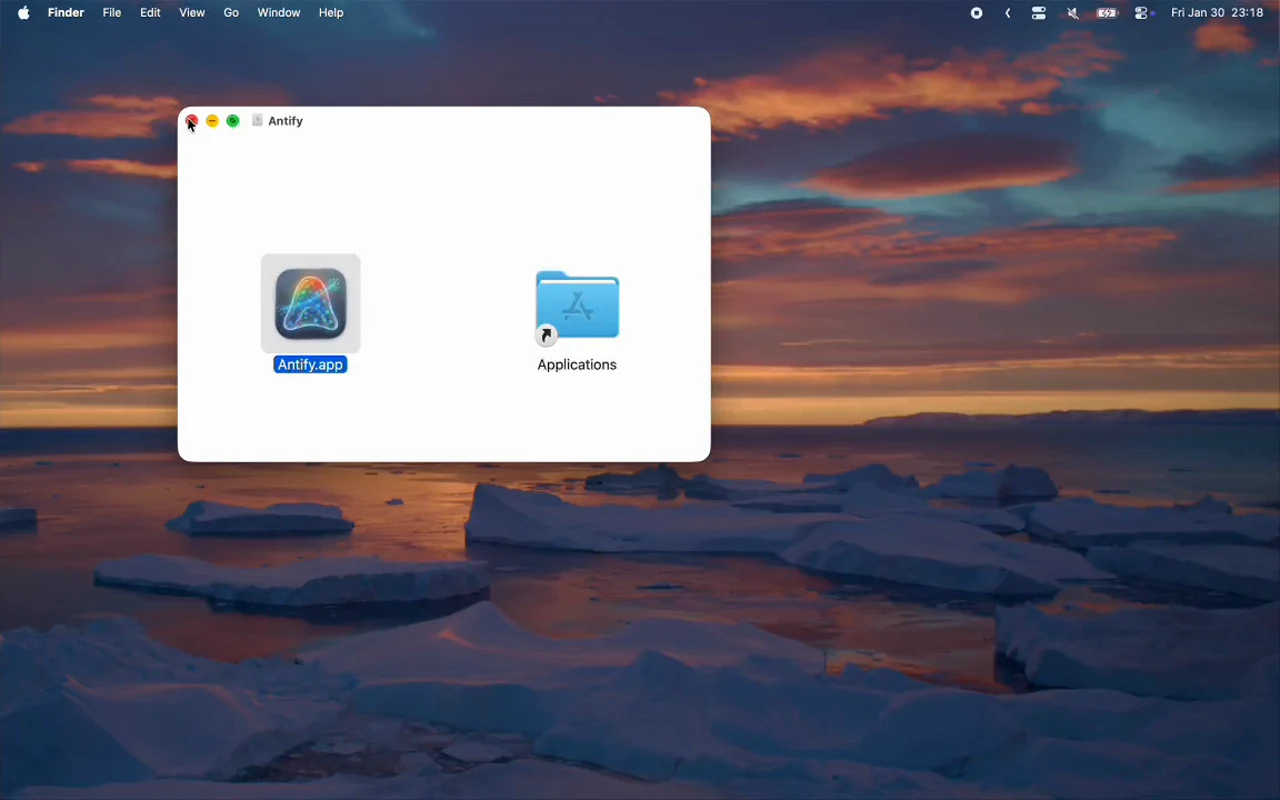Click the Antify.app file name label
This screenshot has height=800, width=1280.
[x=310, y=365]
